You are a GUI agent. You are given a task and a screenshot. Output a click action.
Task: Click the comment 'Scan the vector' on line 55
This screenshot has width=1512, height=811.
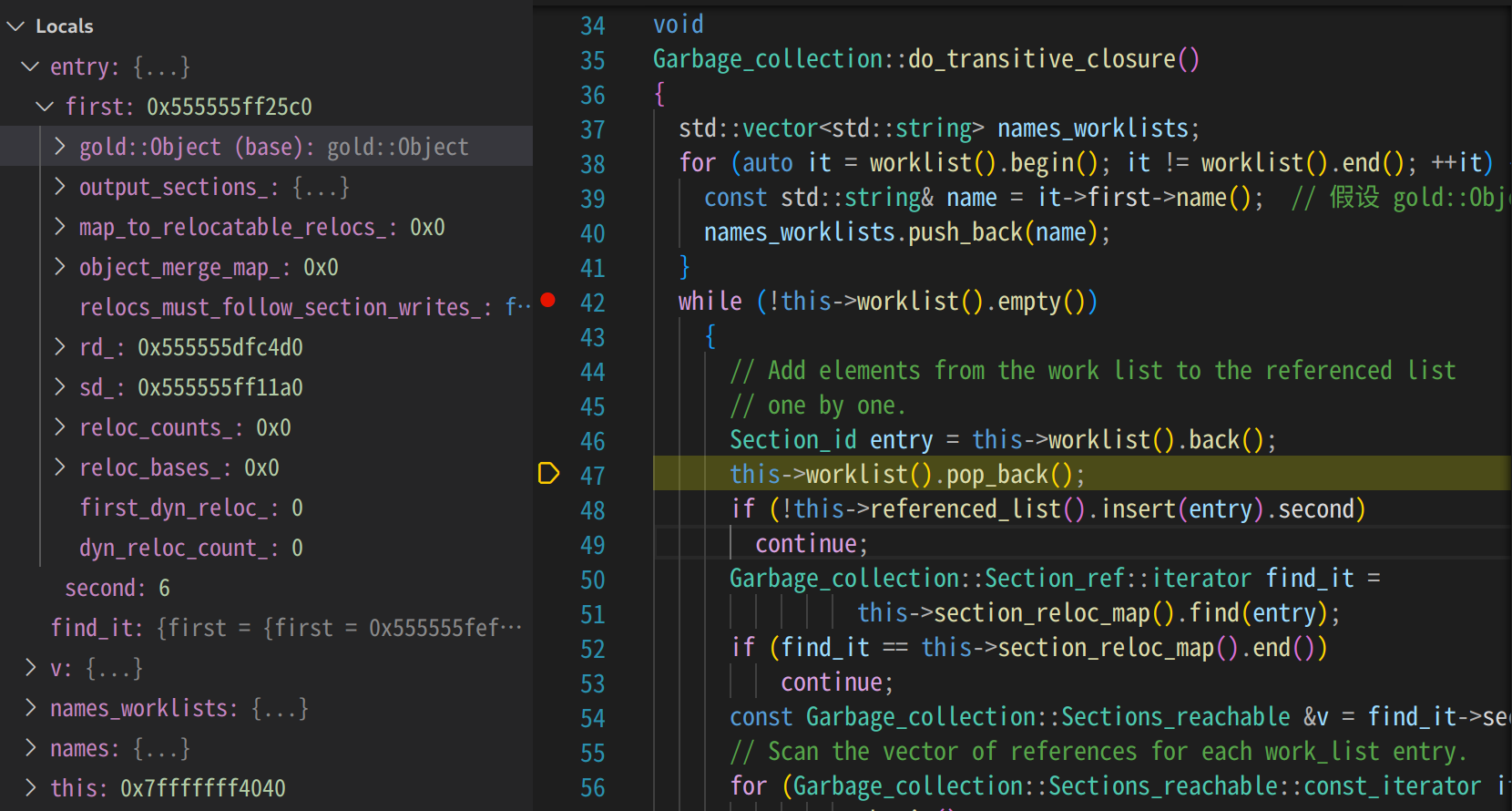point(863,752)
